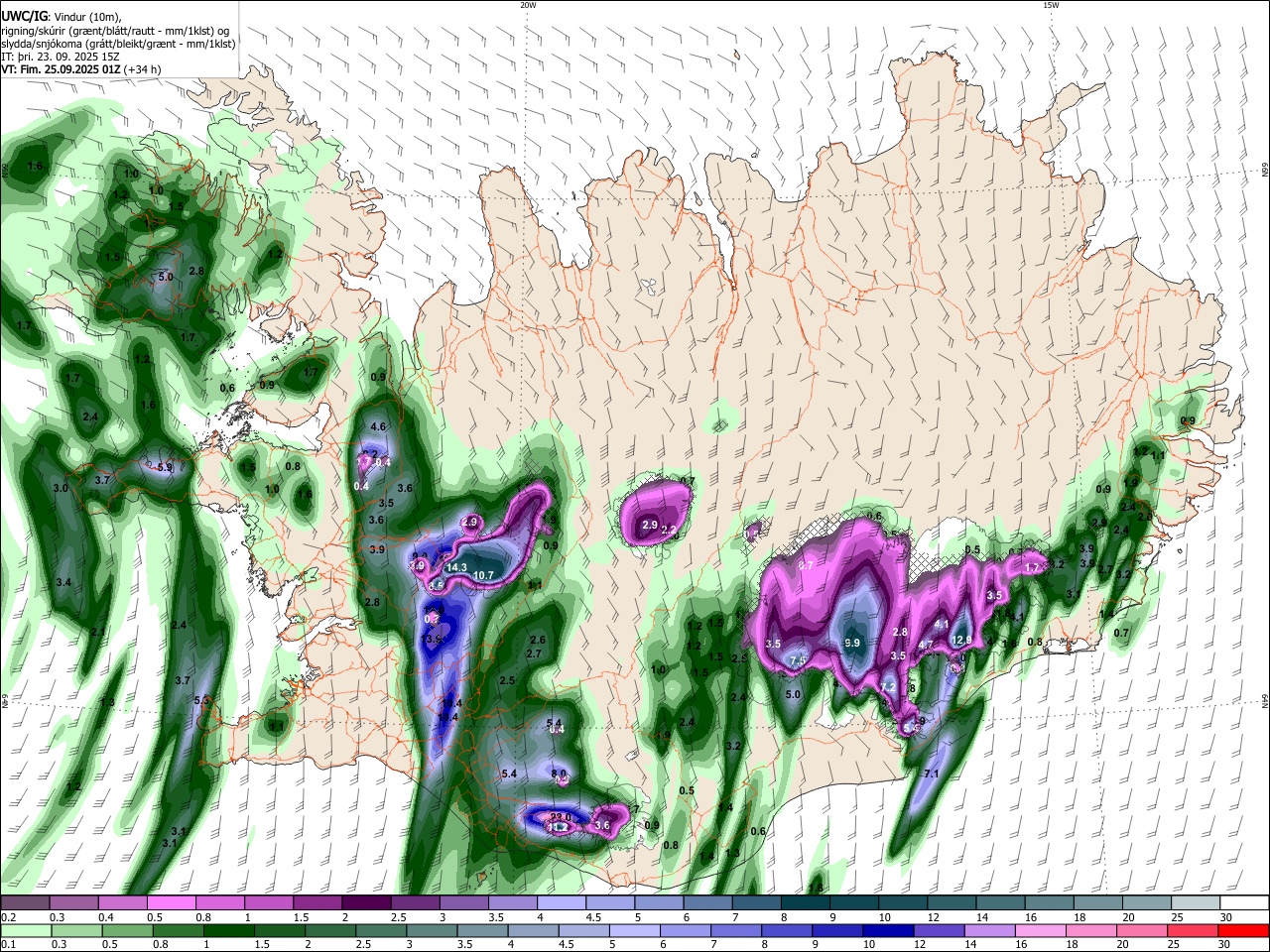Image resolution: width=1270 pixels, height=952 pixels.
Task: Select the '7.2' precipitation value
Action: pyautogui.click(x=888, y=686)
